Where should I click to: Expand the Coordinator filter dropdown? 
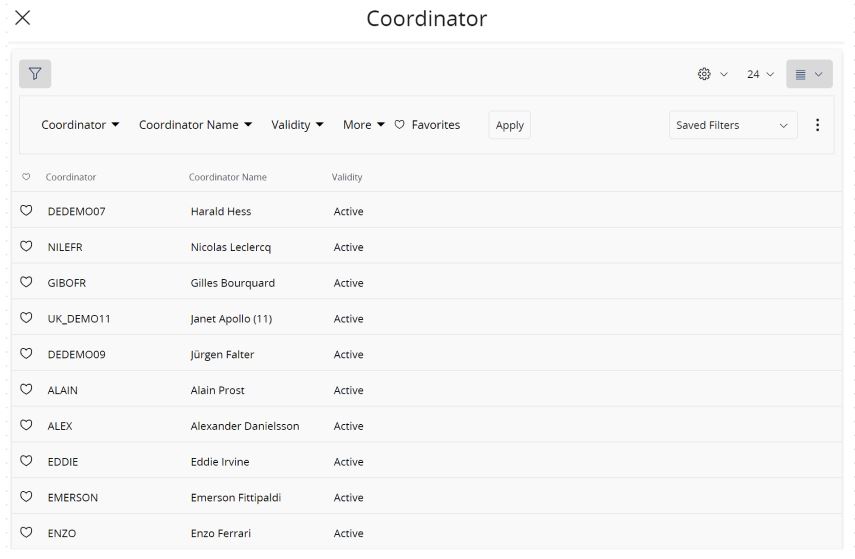coord(80,125)
